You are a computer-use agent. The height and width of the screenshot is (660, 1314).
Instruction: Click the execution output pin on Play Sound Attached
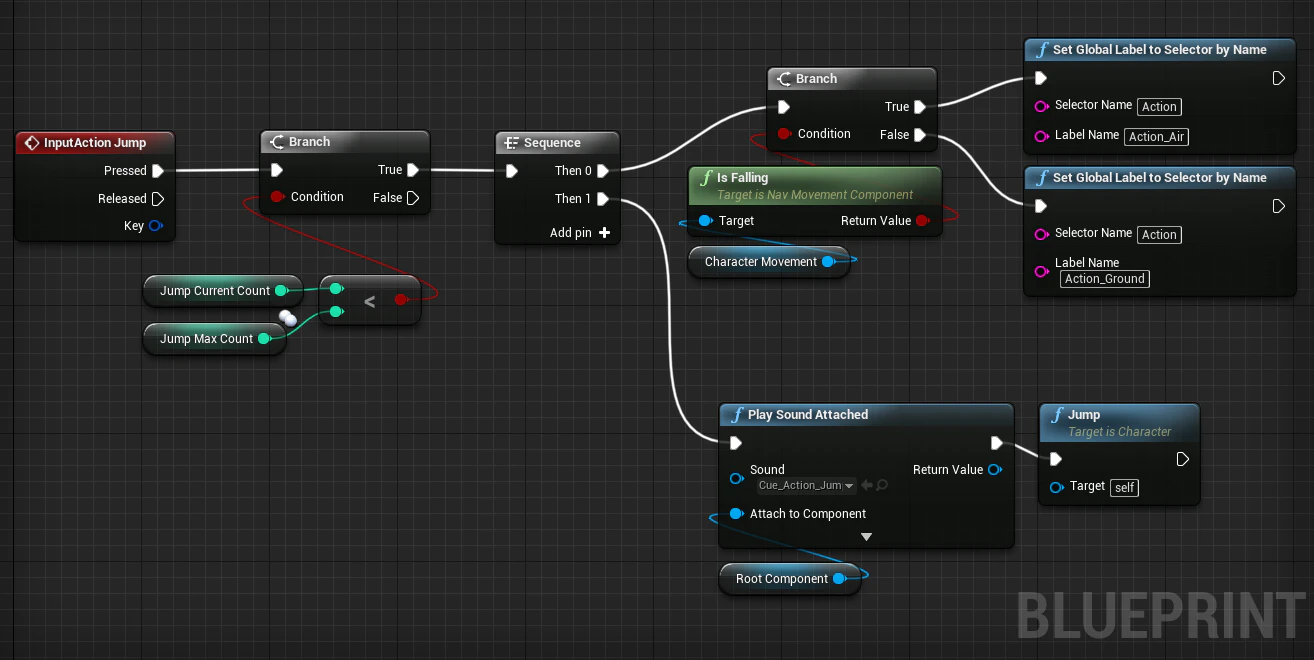point(996,443)
